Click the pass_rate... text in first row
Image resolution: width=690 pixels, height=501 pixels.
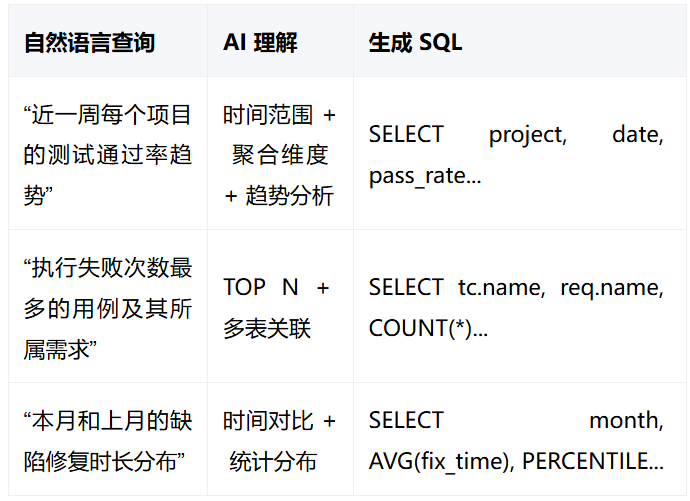click(425, 176)
